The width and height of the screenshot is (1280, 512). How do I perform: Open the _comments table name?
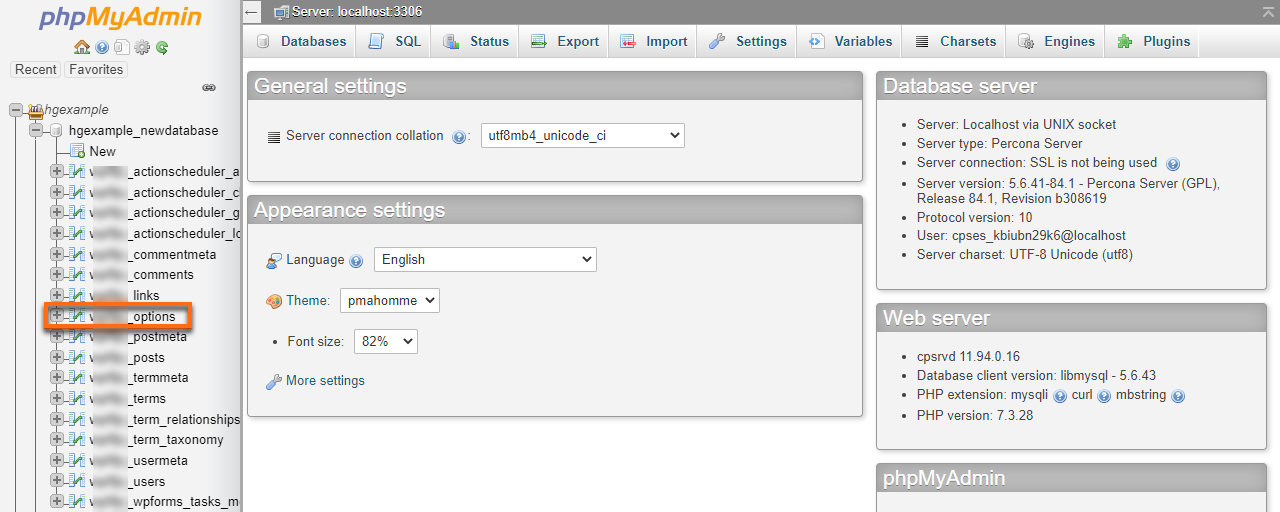click(x=142, y=275)
